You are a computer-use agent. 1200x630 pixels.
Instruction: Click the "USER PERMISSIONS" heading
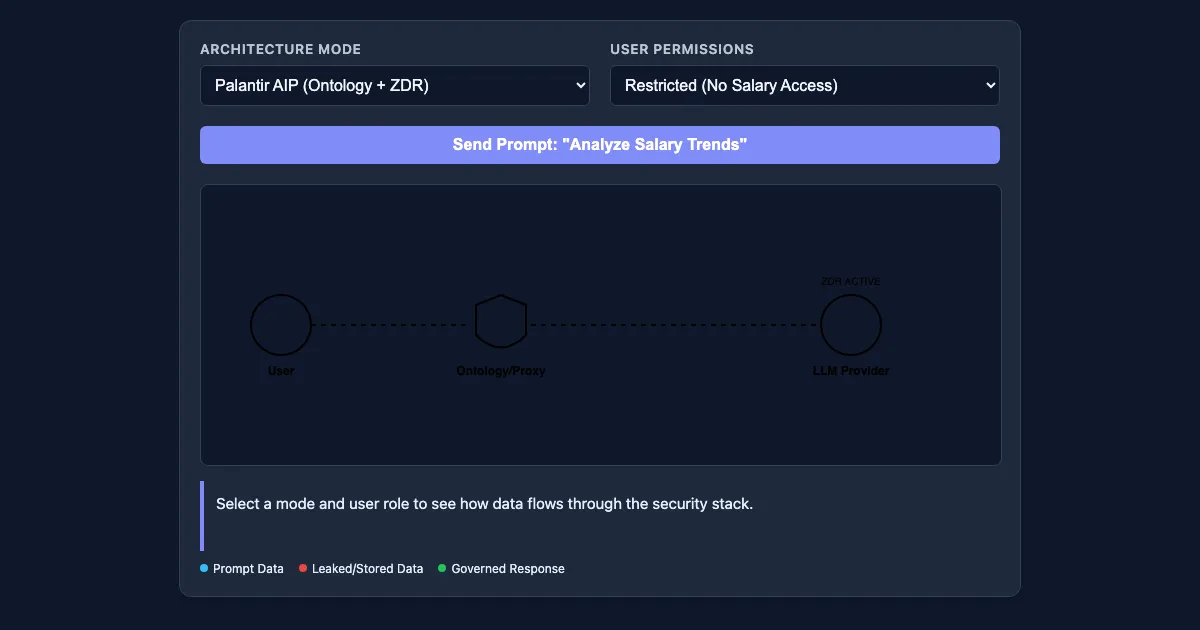click(682, 49)
